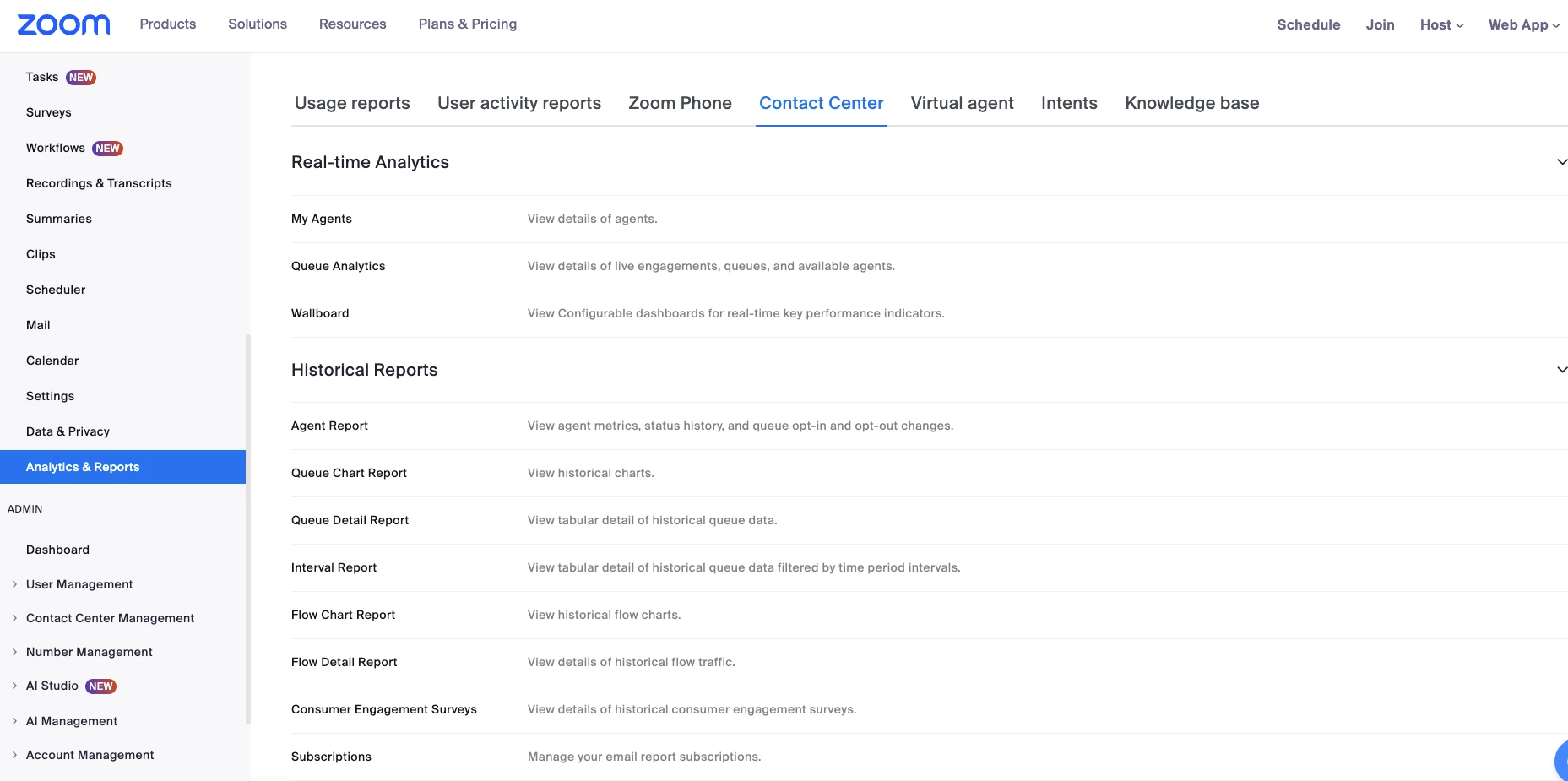Click the Historical Reports heading
The width and height of the screenshot is (1568, 781).
365,370
